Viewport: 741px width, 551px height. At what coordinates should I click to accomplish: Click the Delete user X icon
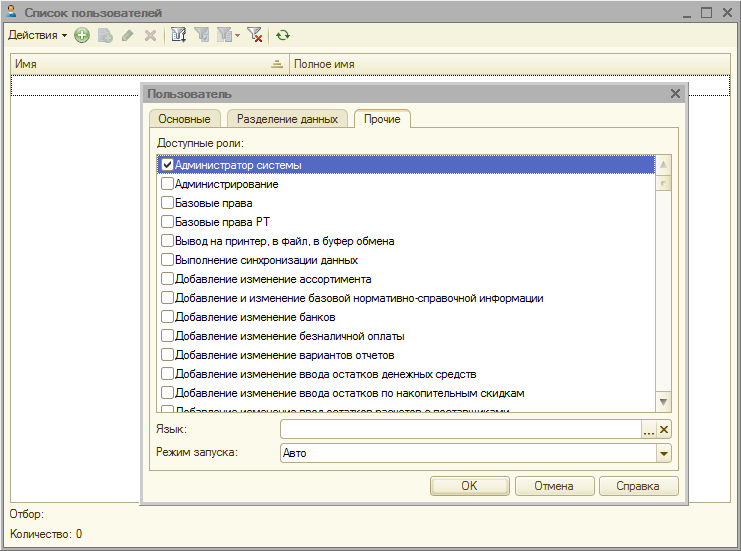pyautogui.click(x=150, y=35)
